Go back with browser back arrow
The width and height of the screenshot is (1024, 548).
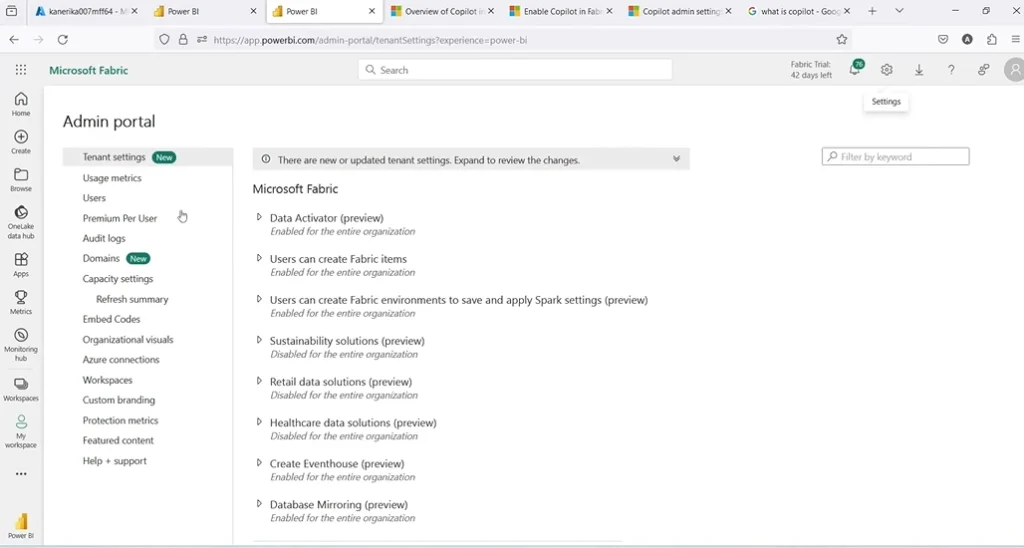14,40
